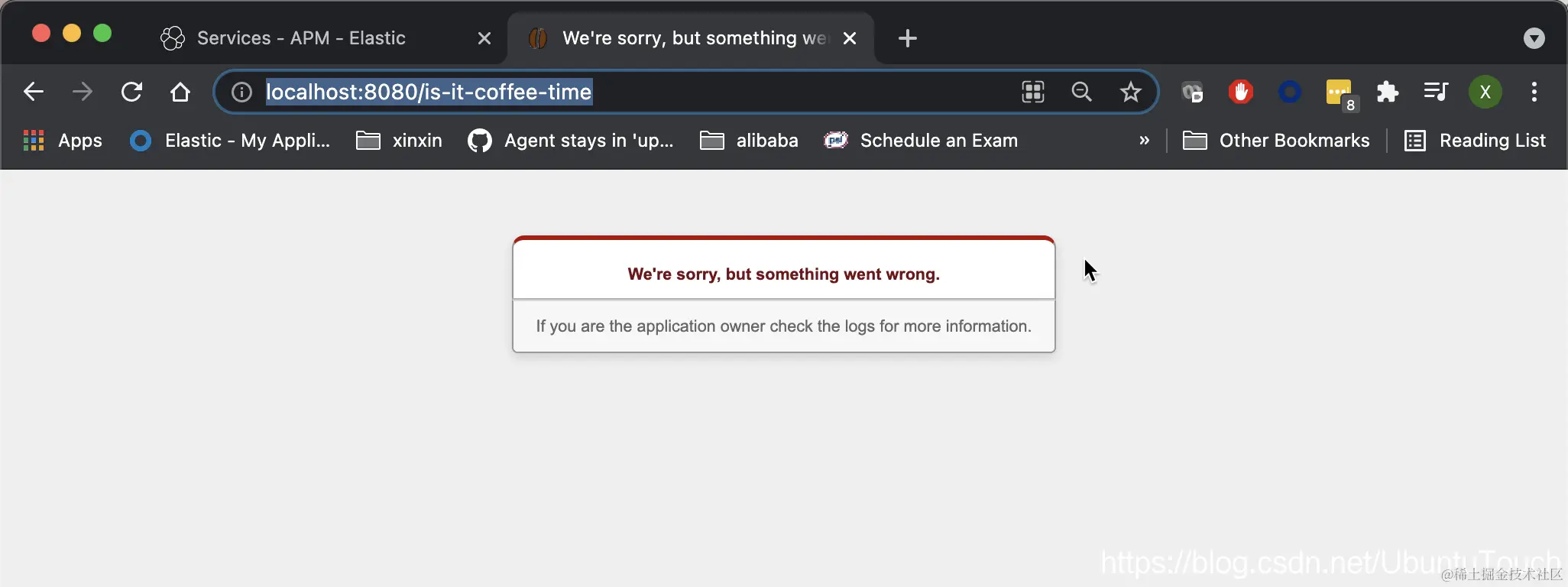The width and height of the screenshot is (1568, 587).
Task: Open the media control playlist icon
Action: (x=1436, y=92)
